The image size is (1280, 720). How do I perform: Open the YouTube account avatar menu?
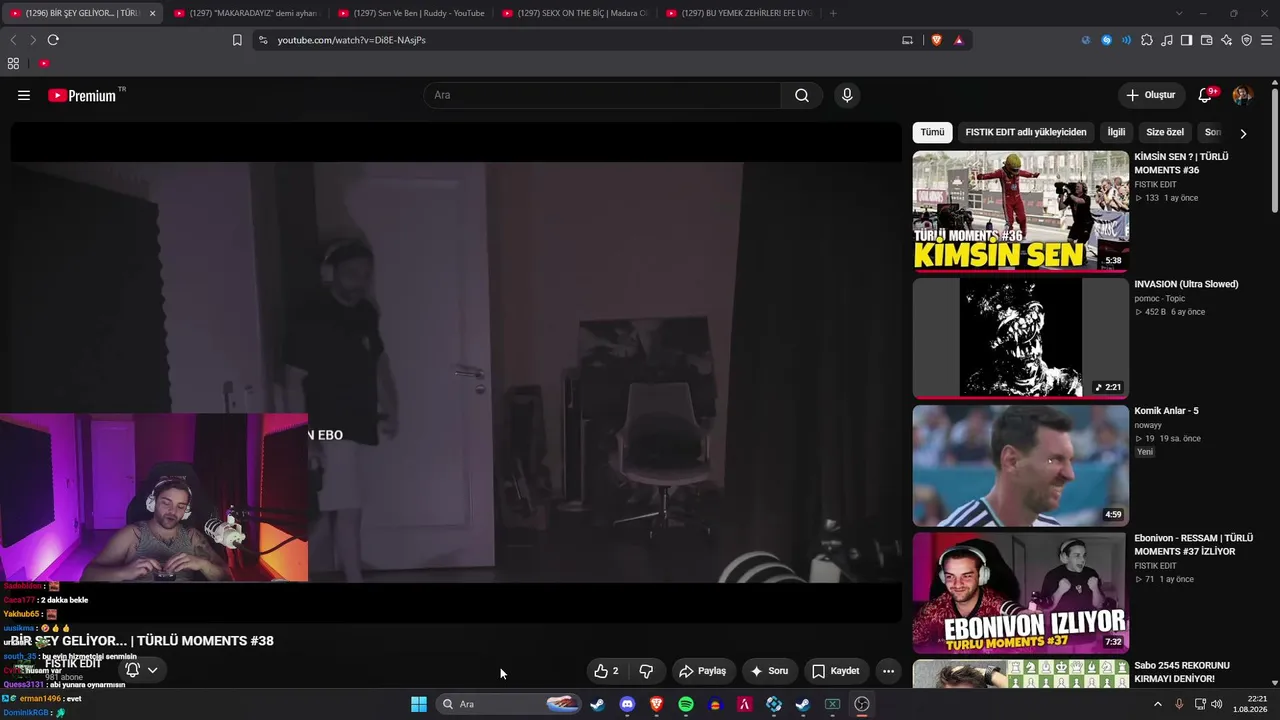(x=1242, y=95)
